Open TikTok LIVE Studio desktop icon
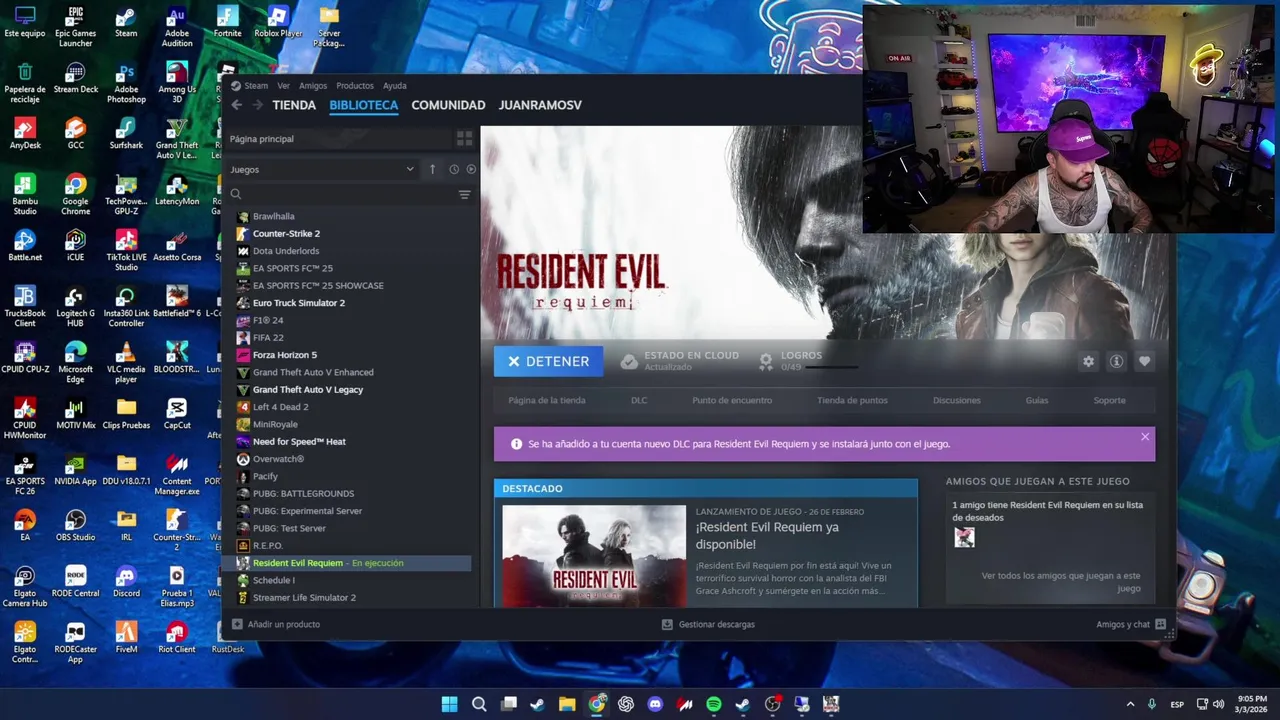The width and height of the screenshot is (1280, 720). click(x=126, y=251)
